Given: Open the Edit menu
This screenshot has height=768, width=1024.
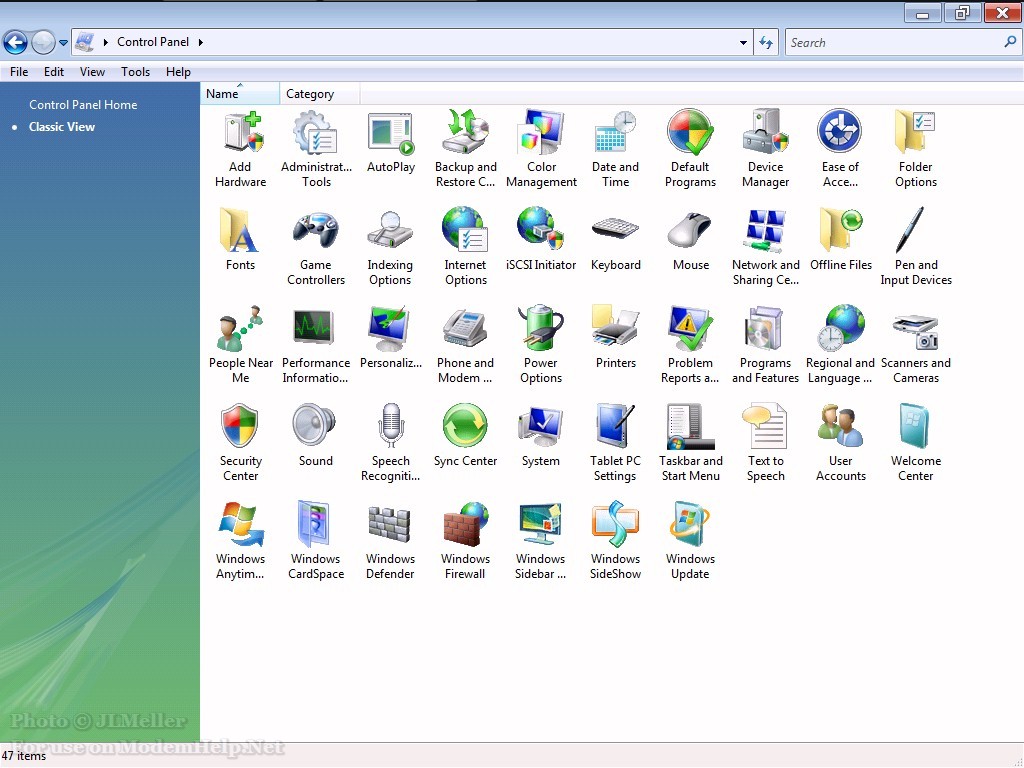Looking at the screenshot, I should [x=54, y=72].
